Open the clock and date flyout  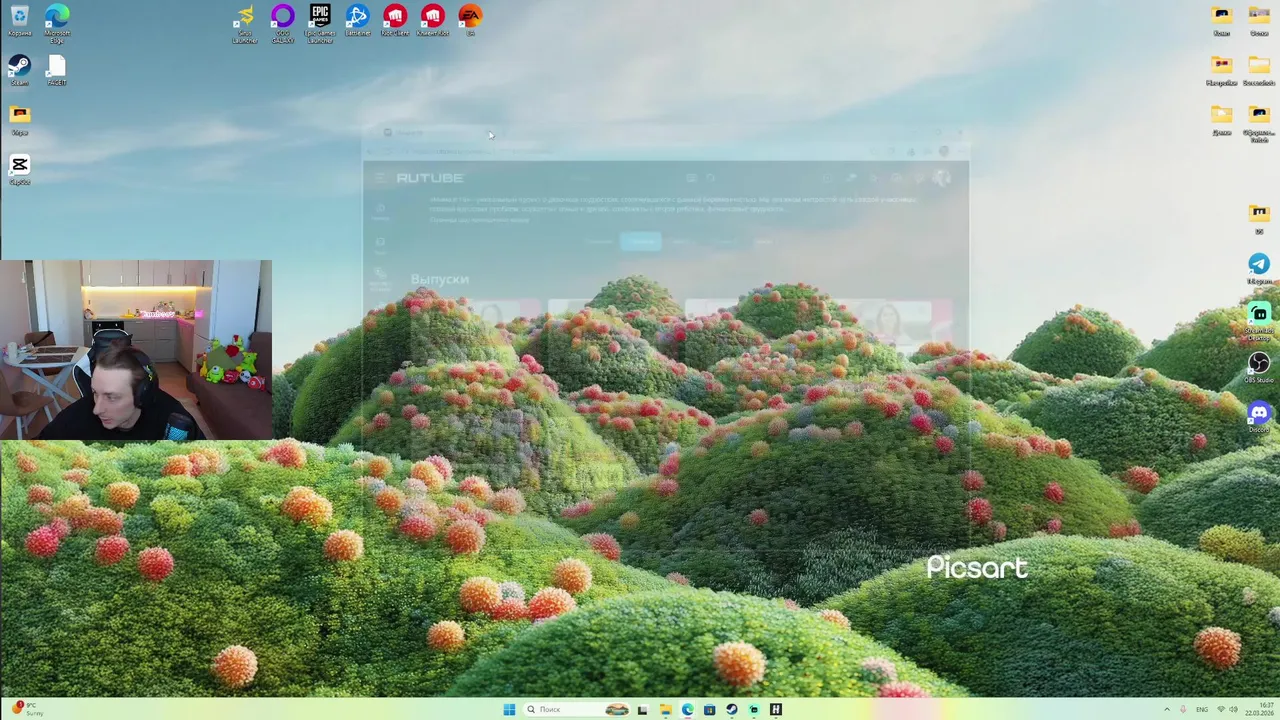point(1259,709)
